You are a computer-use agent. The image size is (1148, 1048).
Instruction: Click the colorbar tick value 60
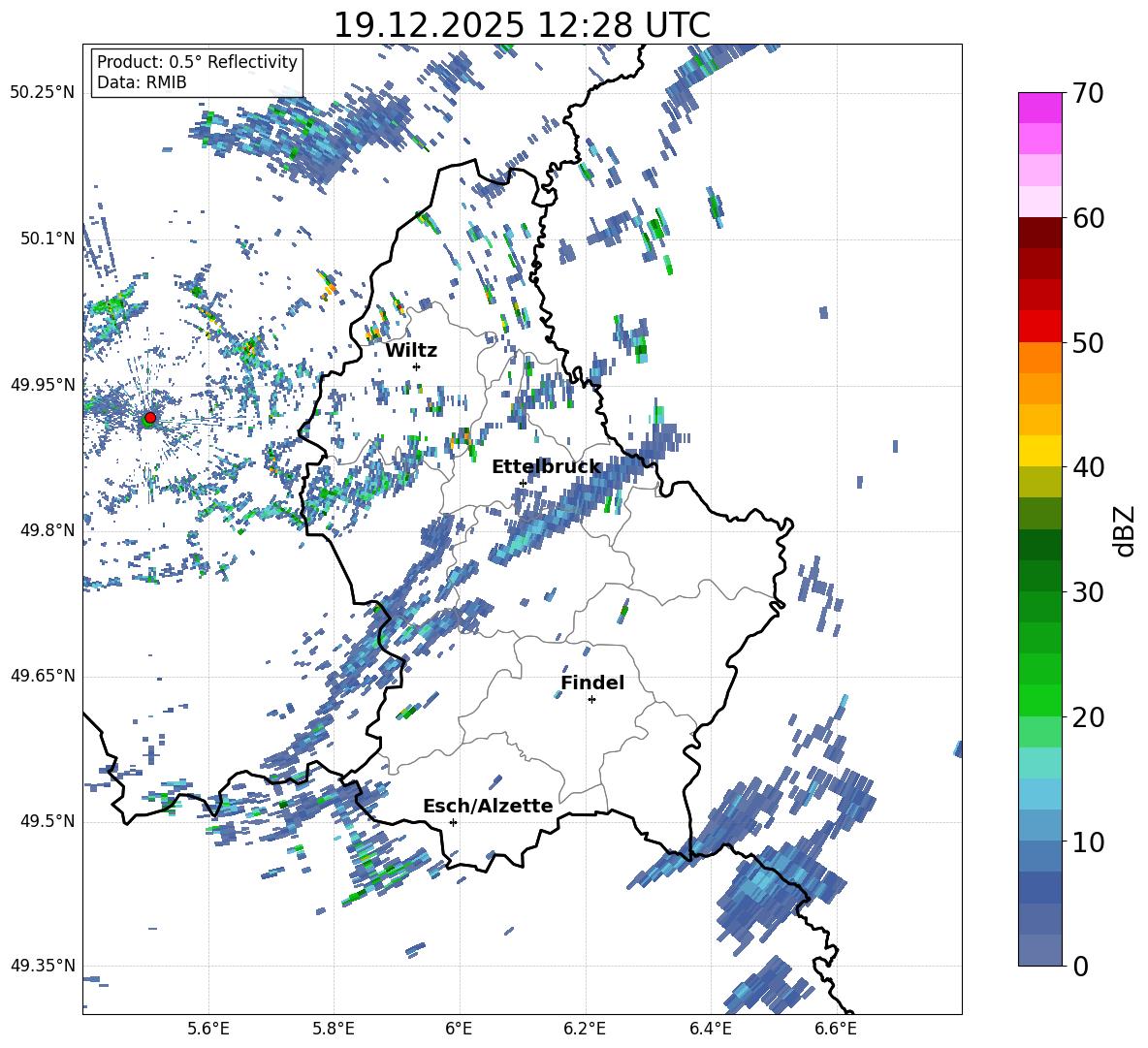coord(1088,218)
